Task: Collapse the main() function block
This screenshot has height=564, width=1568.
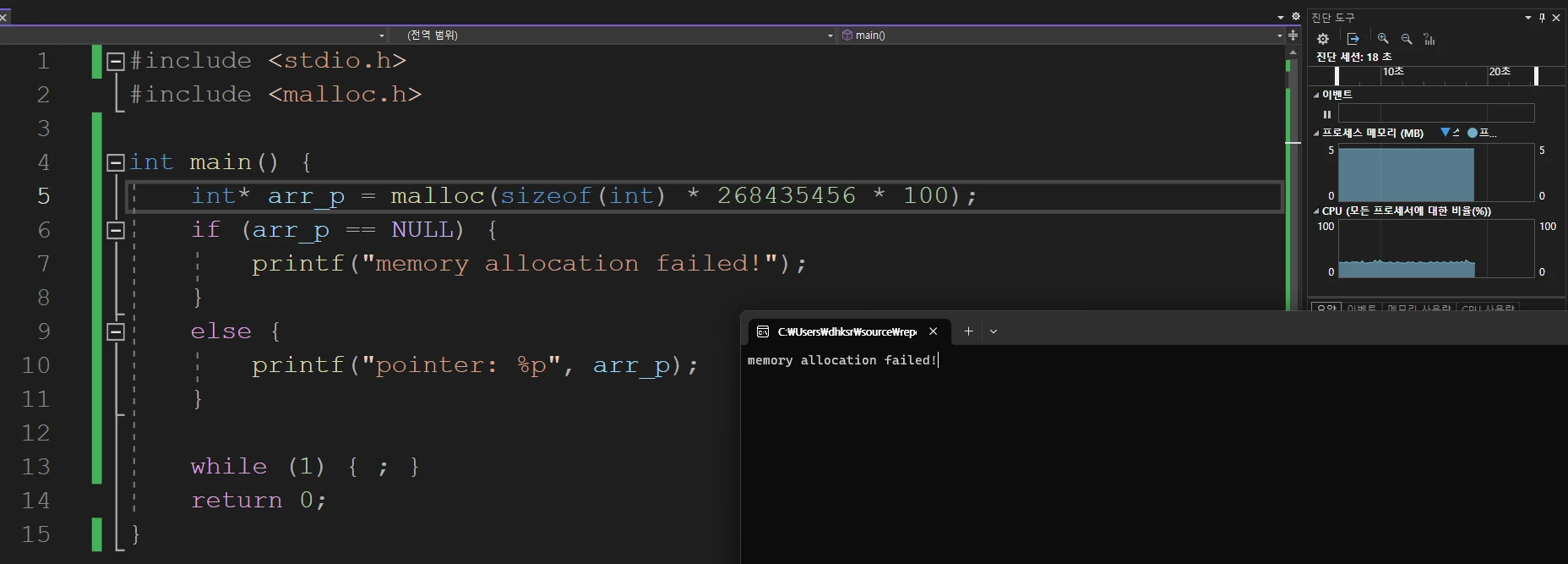Action: point(116,162)
